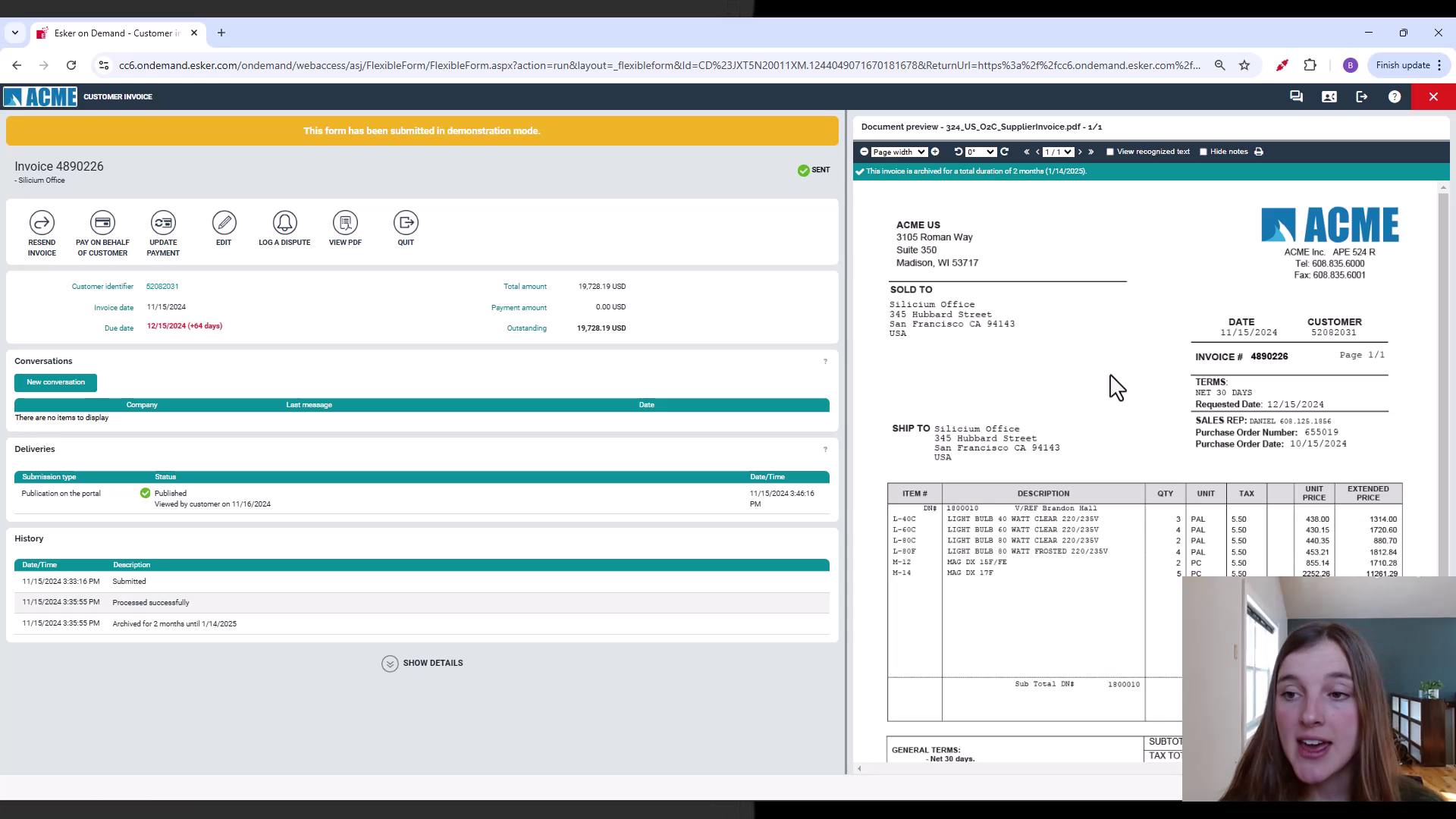Viewport: 1456px width, 819px height.
Task: Check the Hide notes option
Action: 1203,152
